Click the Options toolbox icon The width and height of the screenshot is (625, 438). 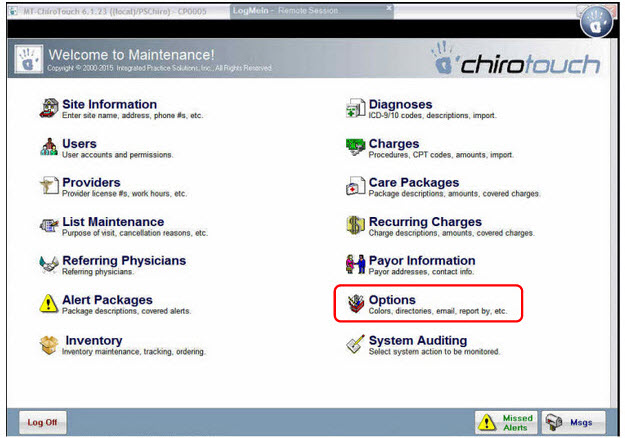[x=356, y=303]
